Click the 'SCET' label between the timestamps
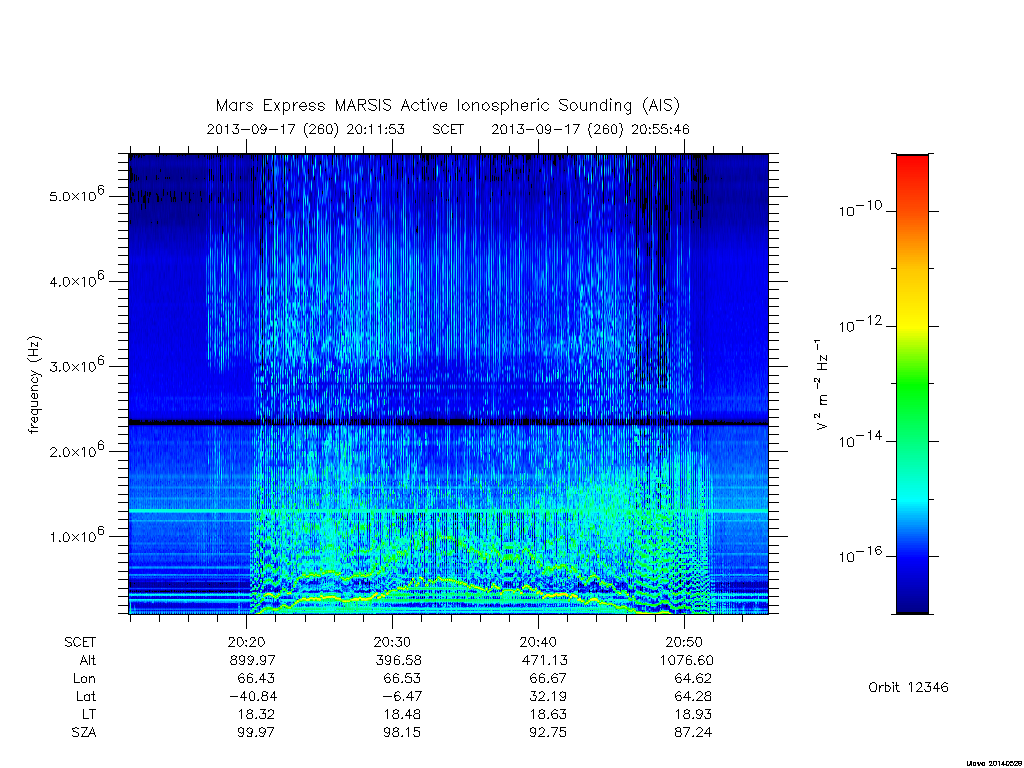The height and width of the screenshot is (768, 1024). (x=448, y=129)
